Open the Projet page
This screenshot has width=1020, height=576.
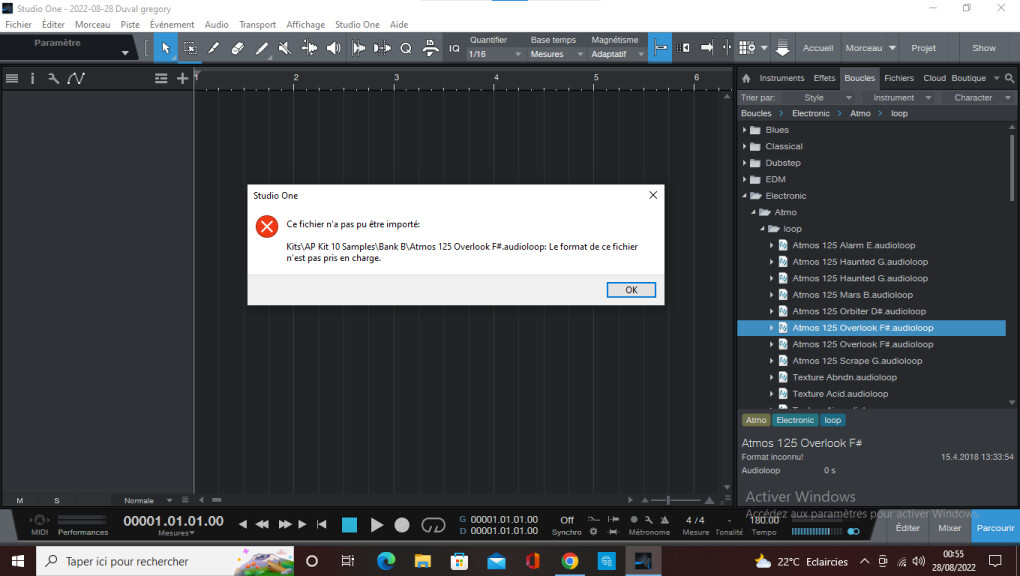pos(923,48)
